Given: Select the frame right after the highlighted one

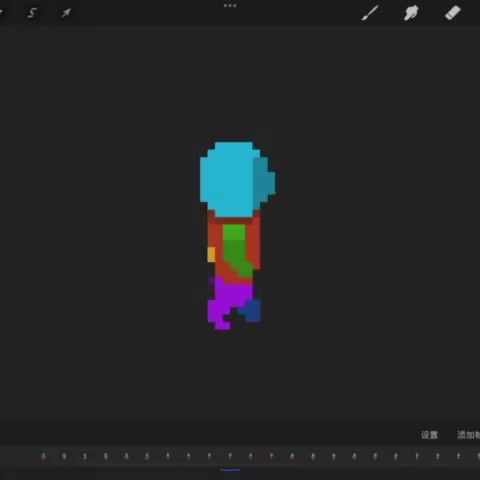Looking at the screenshot, I should (251, 456).
